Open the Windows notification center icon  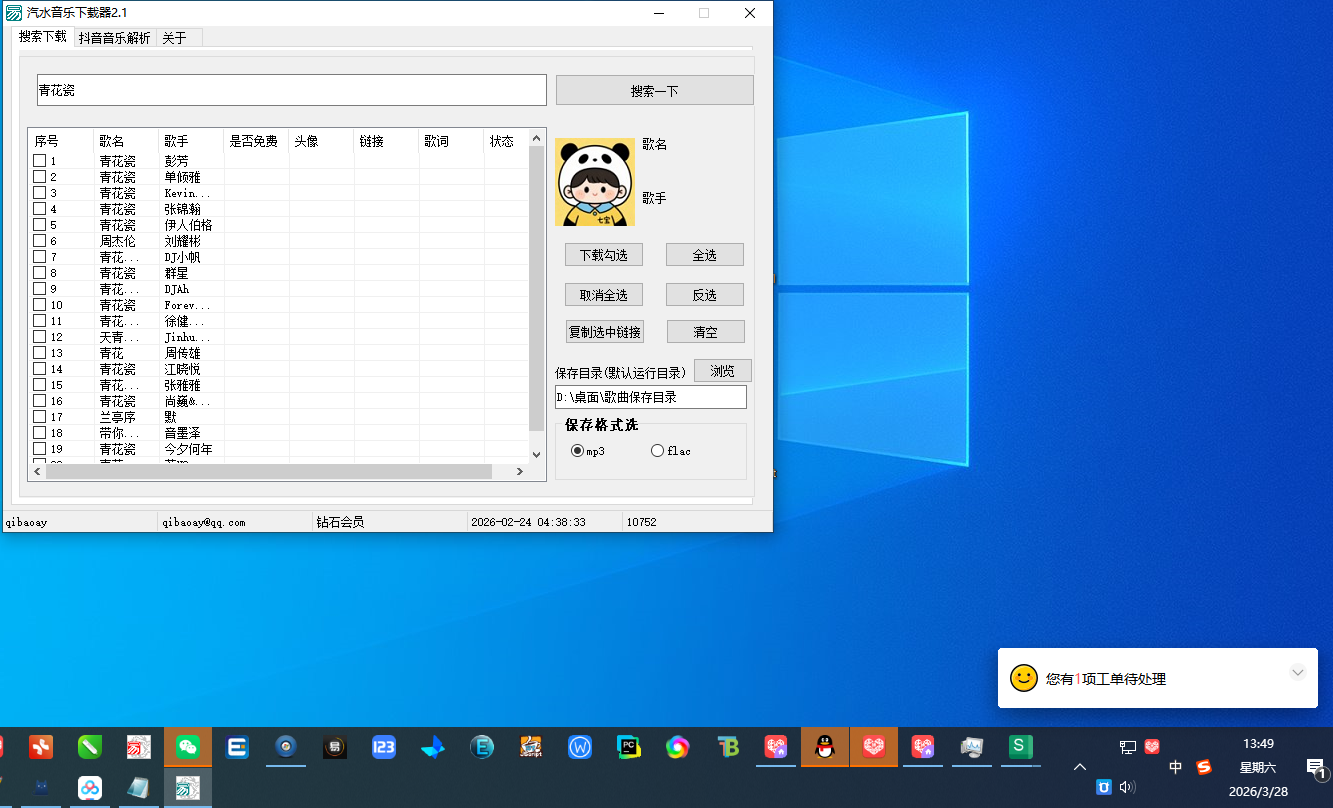1316,767
